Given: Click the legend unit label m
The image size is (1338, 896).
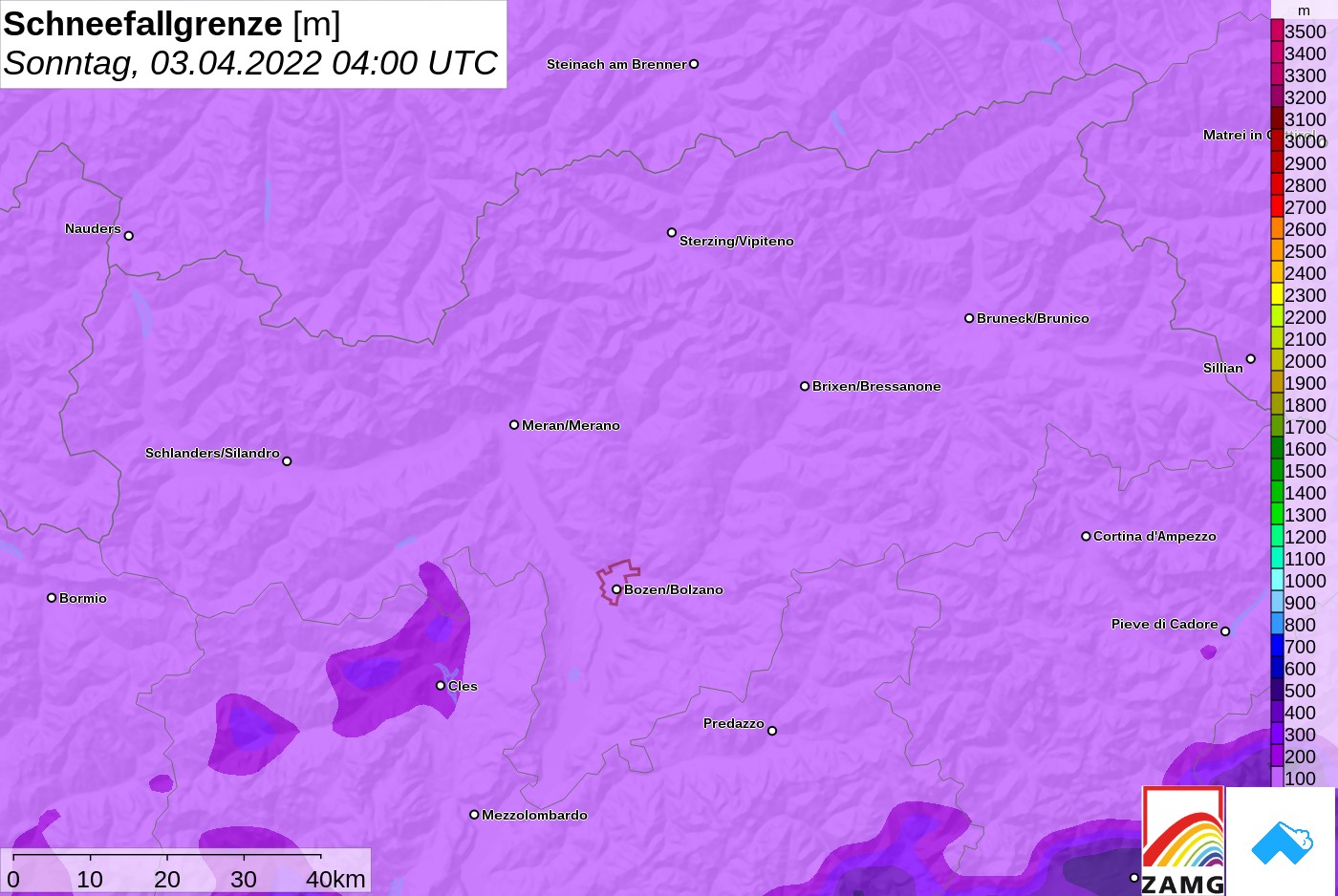Looking at the screenshot, I should point(1304,11).
